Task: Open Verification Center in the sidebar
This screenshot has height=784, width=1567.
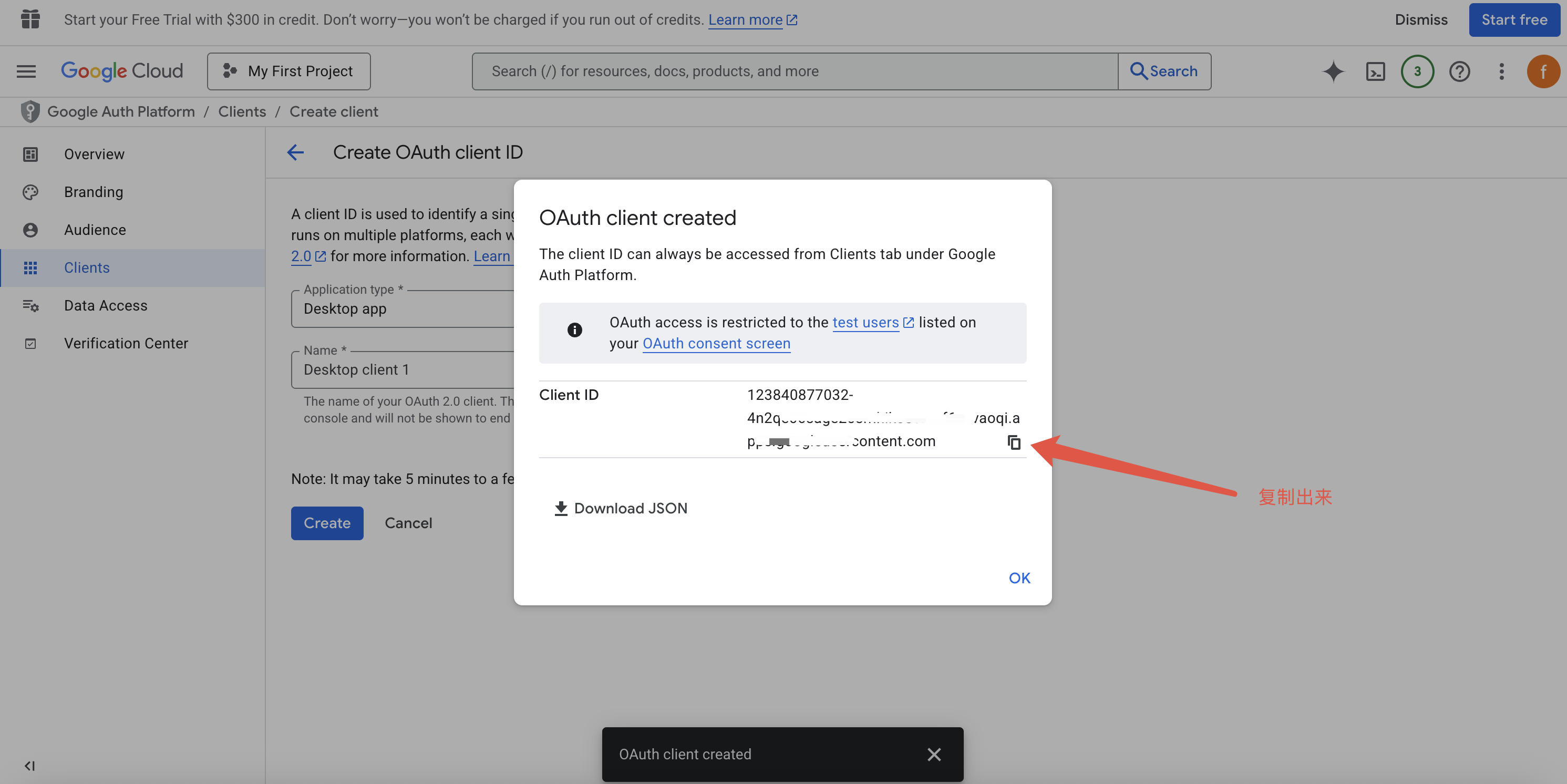Action: point(132,343)
